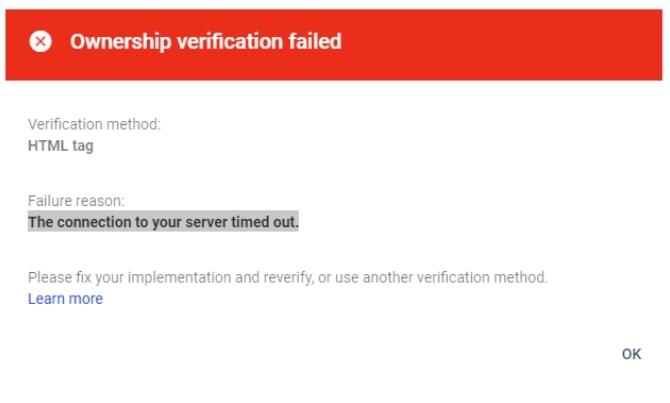Click the "Ownership verification failed" heading
670x403 pixels.
click(x=206, y=41)
